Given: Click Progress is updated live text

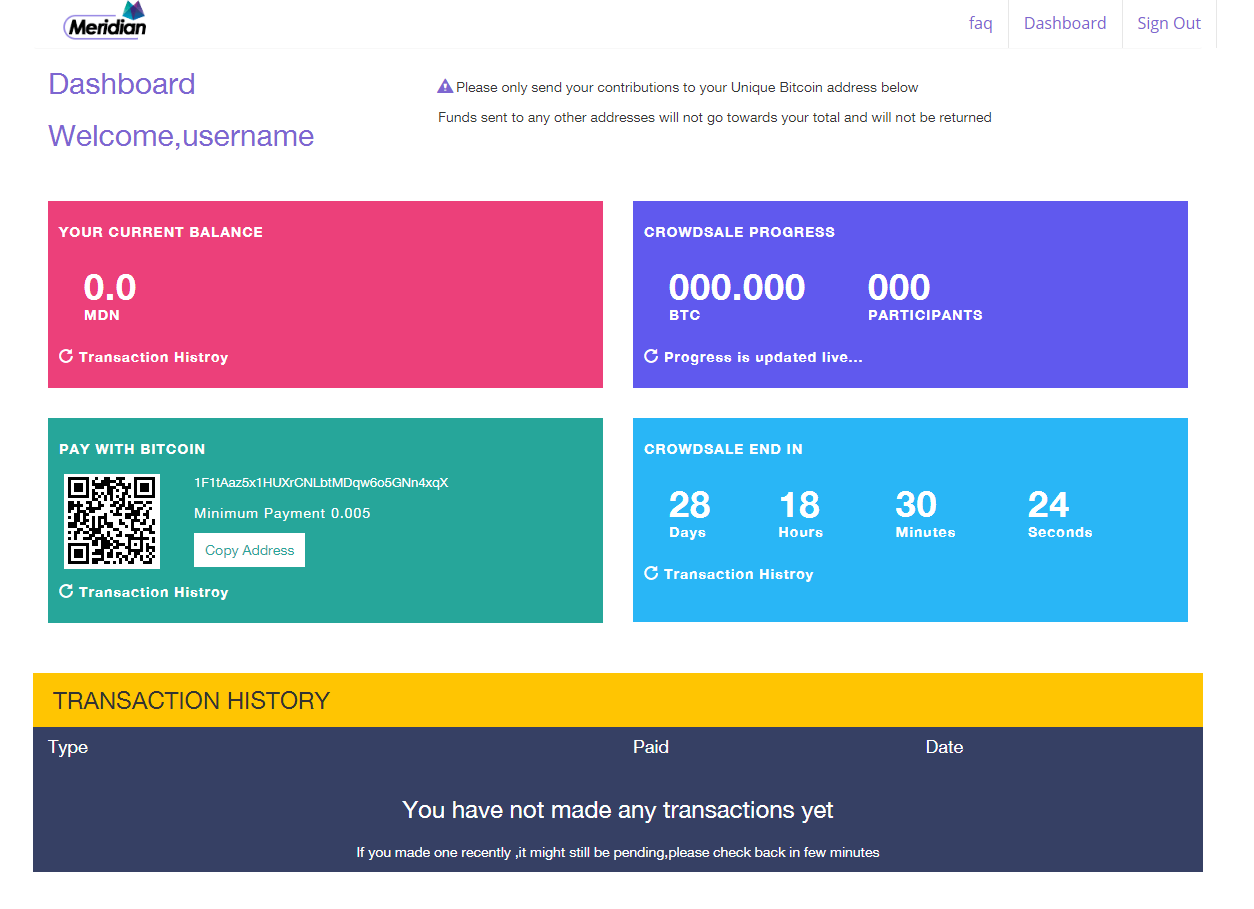Looking at the screenshot, I should click(x=763, y=357).
